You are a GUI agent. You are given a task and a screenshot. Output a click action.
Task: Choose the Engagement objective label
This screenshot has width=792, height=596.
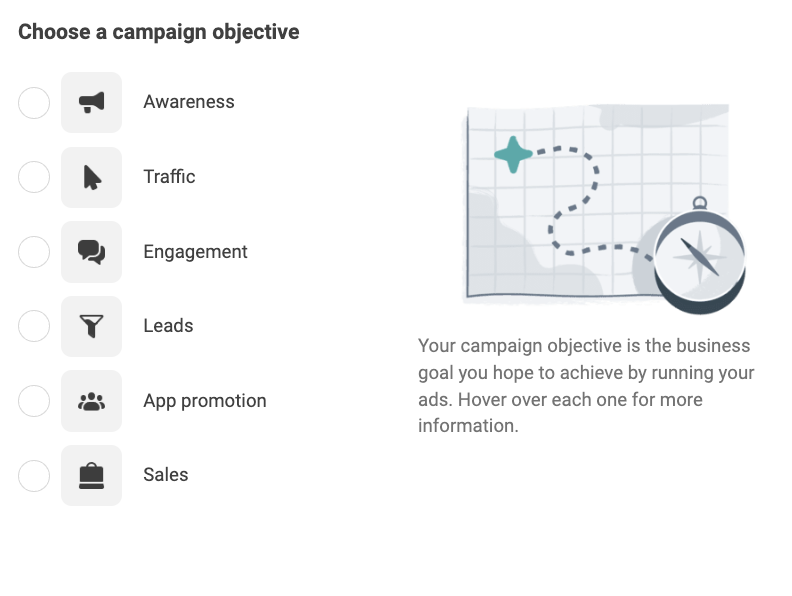195,252
